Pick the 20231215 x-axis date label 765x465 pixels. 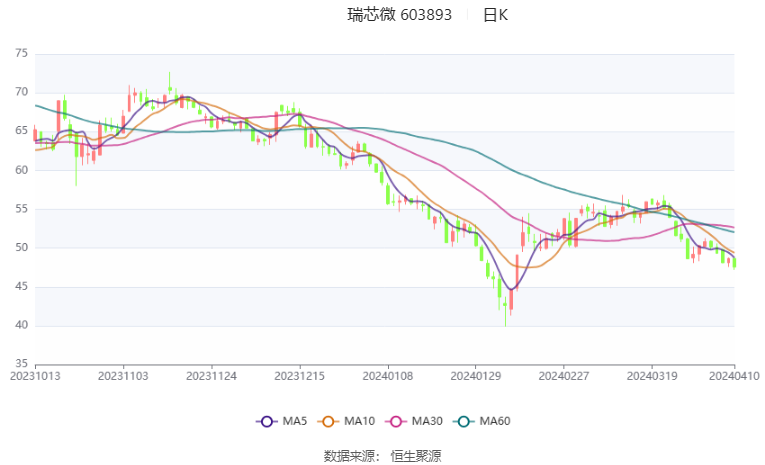[298, 376]
